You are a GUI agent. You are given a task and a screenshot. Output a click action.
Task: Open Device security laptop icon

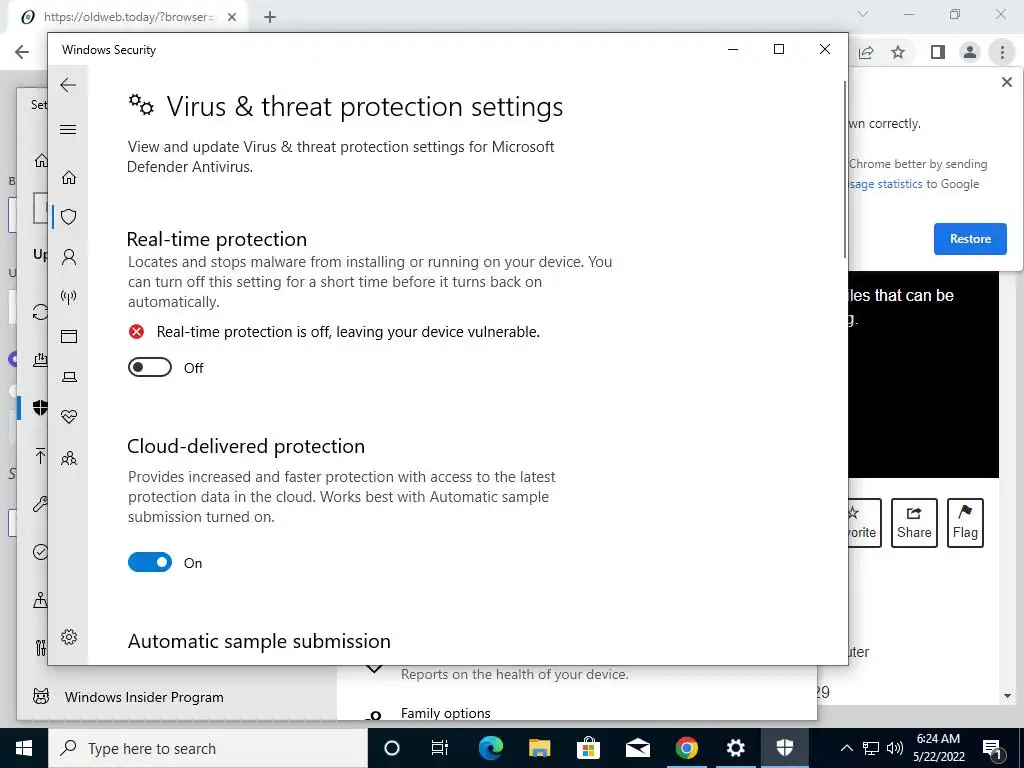69,377
